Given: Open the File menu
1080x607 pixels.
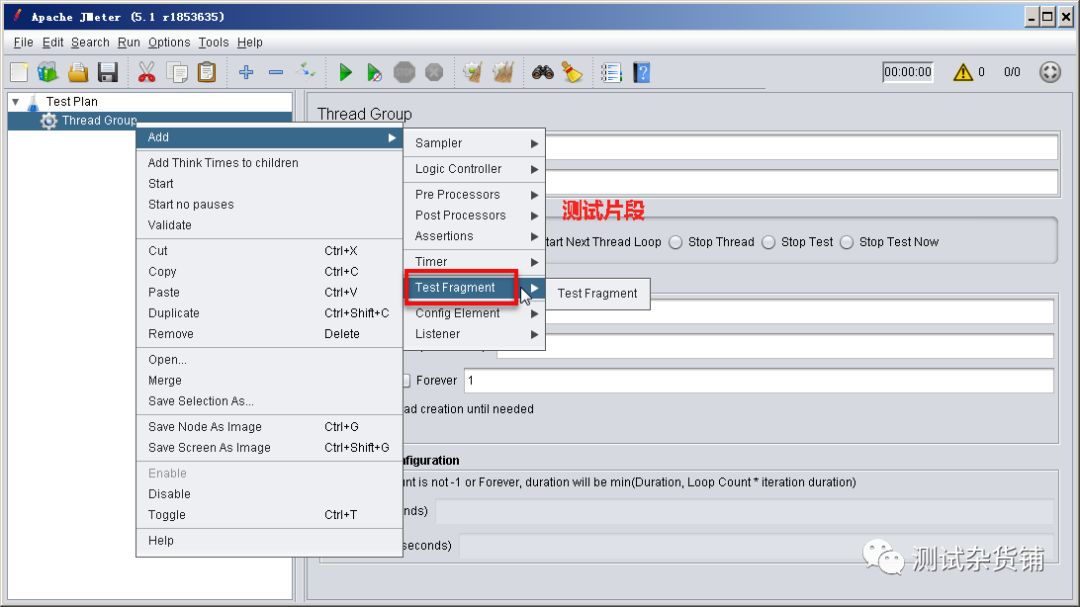Looking at the screenshot, I should (x=23, y=42).
